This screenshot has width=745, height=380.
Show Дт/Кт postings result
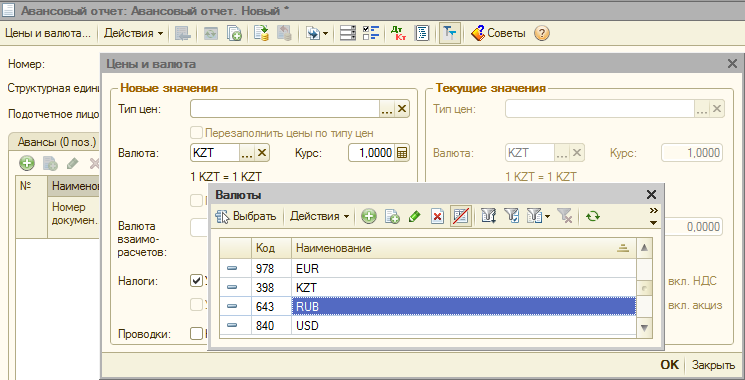(398, 33)
